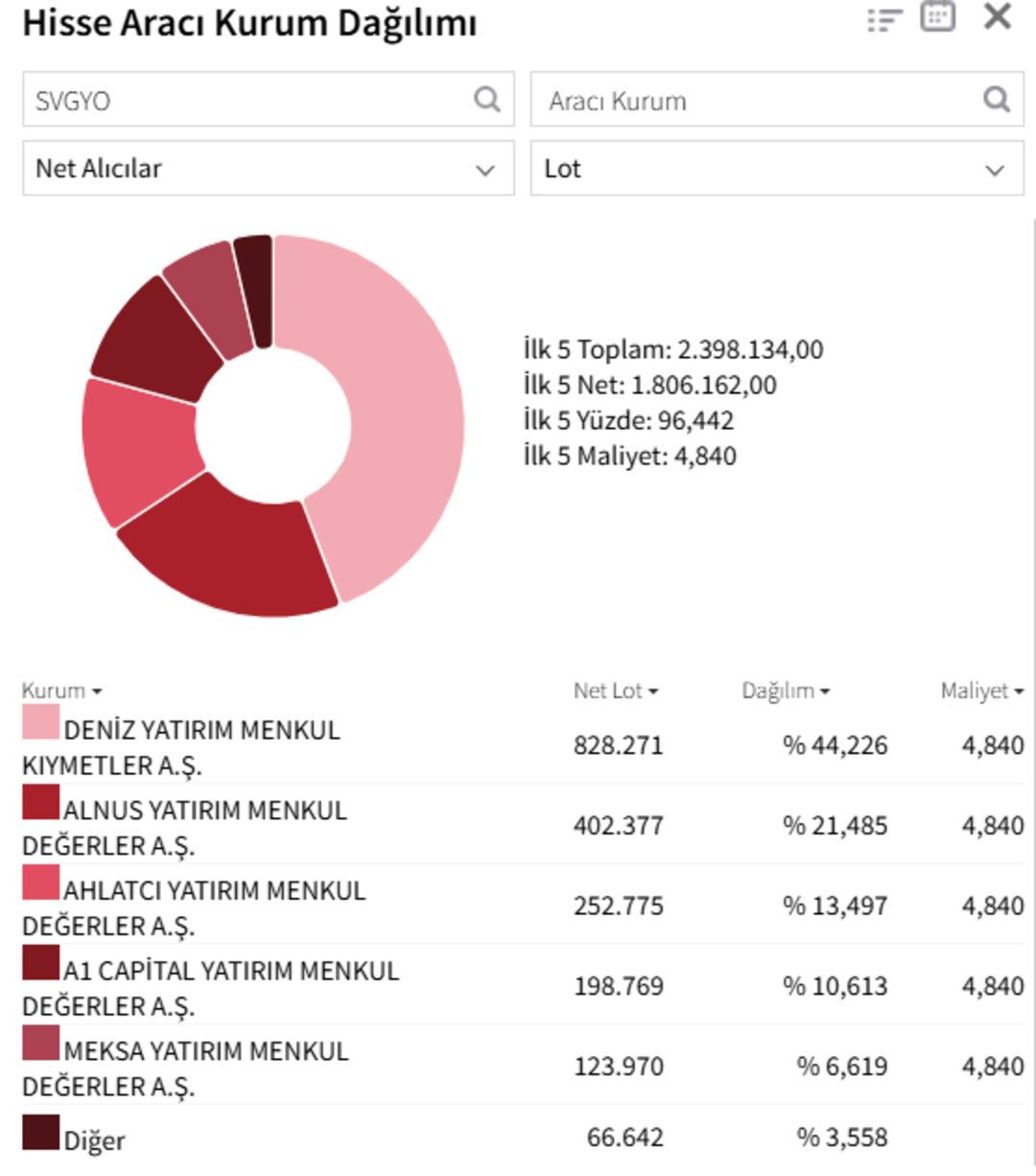This screenshot has height=1176, width=1036.
Task: Sort table by Dağılım column
Action: (785, 691)
